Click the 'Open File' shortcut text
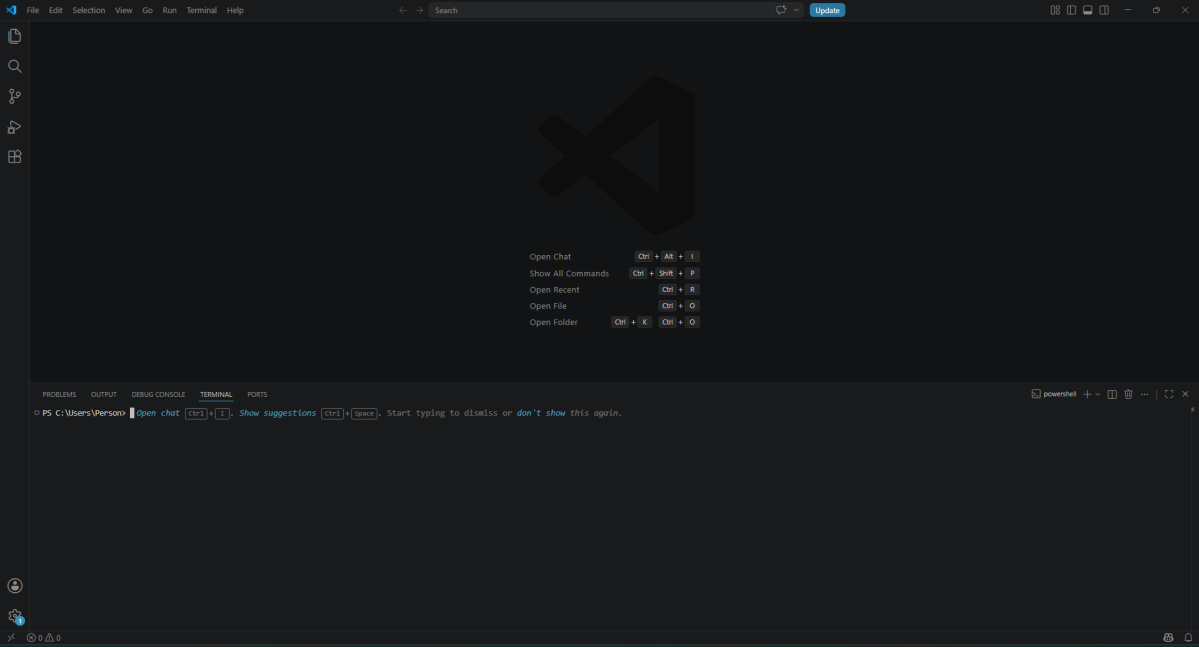The height and width of the screenshot is (647, 1199). (548, 306)
